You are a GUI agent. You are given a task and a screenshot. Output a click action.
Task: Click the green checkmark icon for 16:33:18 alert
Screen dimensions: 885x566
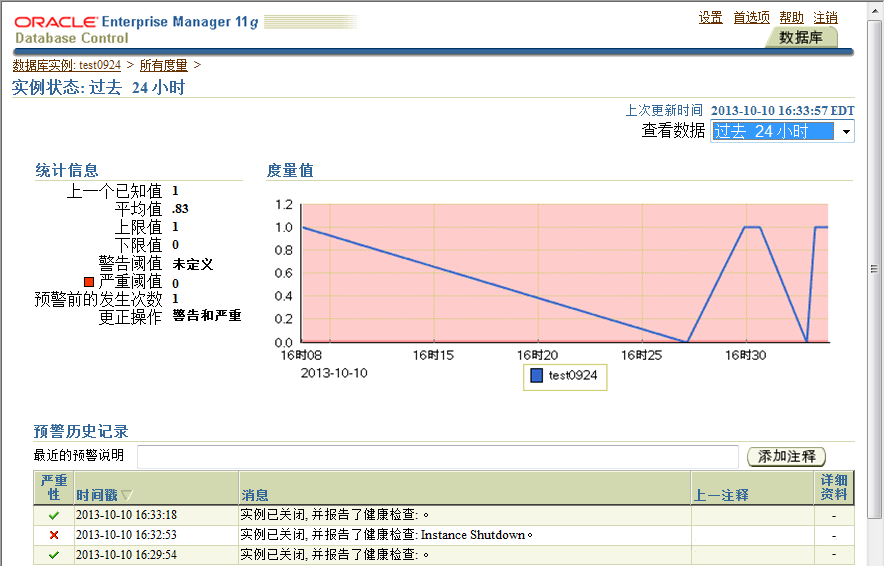click(54, 515)
